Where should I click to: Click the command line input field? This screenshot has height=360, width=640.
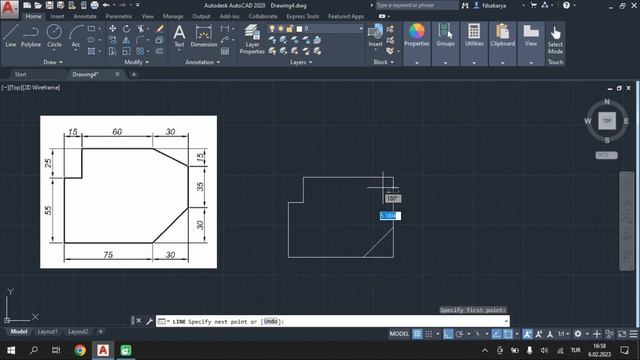(333, 321)
